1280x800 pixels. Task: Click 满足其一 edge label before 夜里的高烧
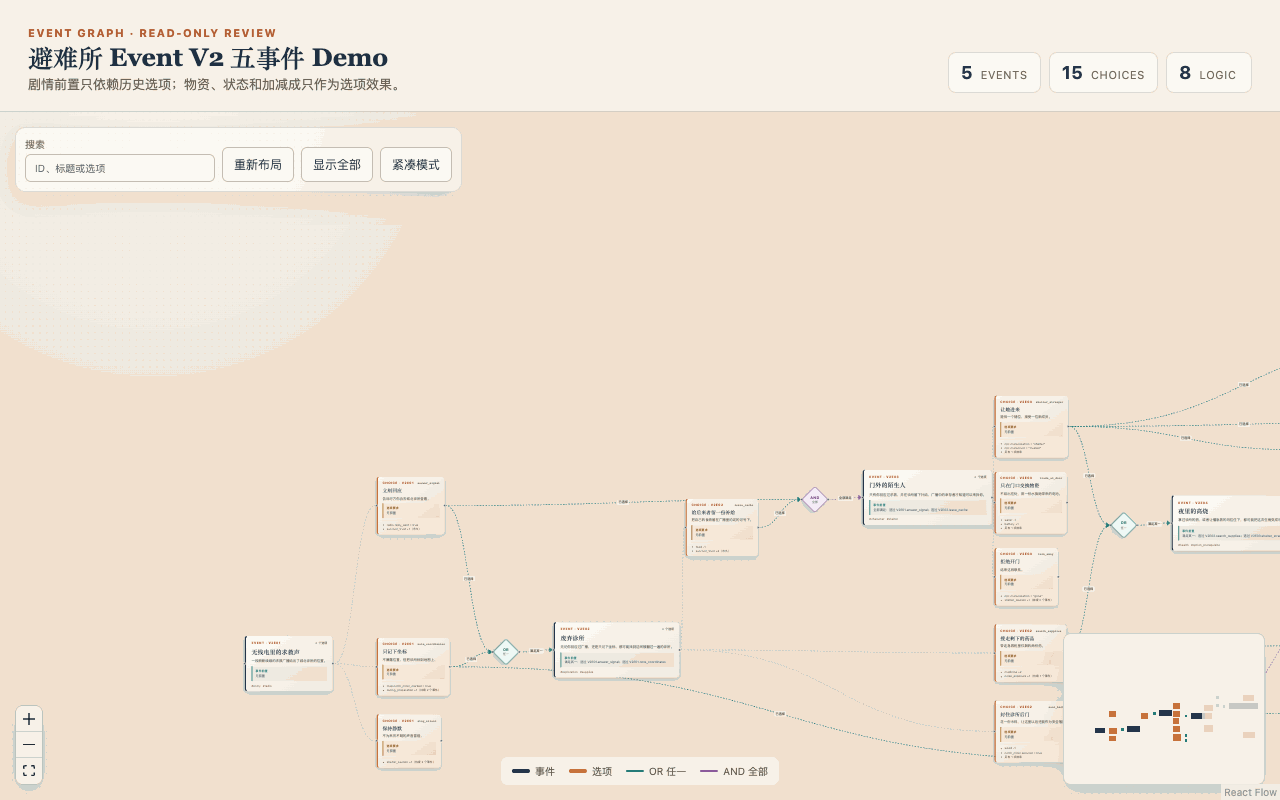1153,523
